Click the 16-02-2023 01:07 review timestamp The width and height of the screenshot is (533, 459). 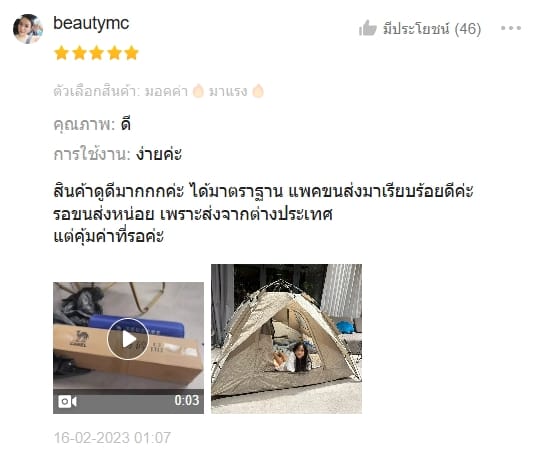click(x=112, y=438)
